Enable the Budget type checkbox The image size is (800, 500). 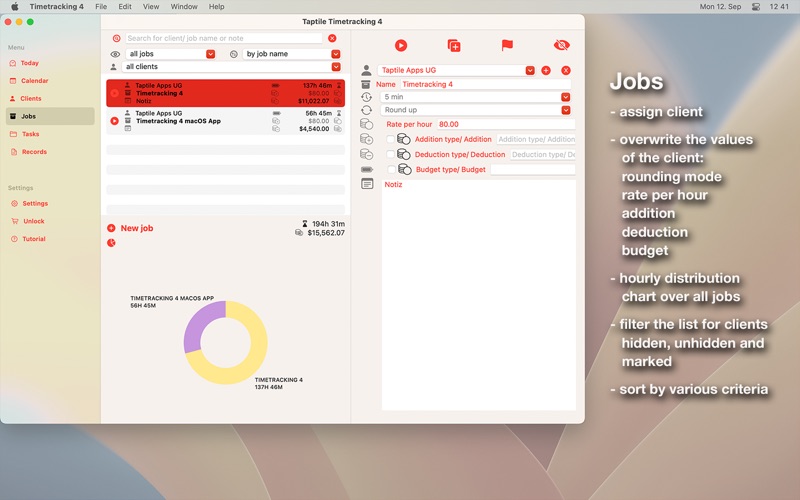[x=391, y=169]
